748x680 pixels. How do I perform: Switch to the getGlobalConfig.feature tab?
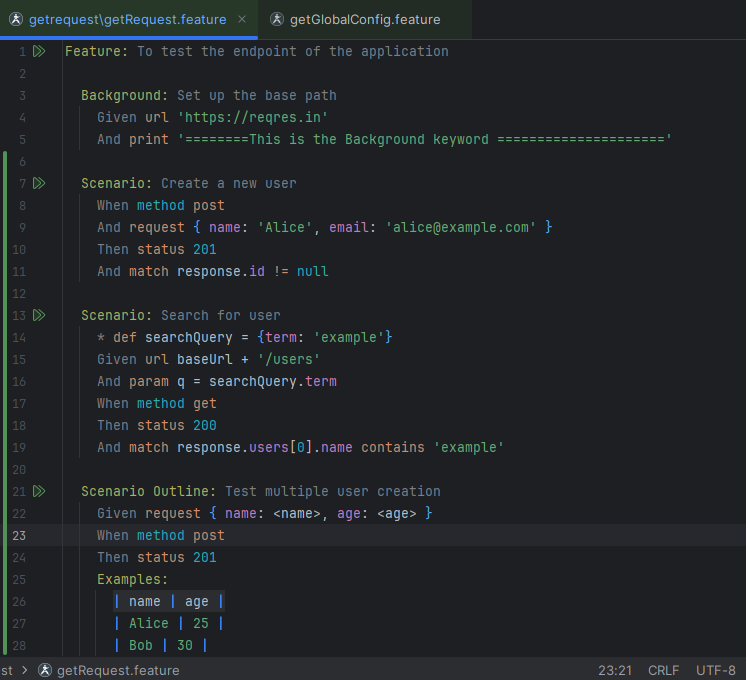364,19
